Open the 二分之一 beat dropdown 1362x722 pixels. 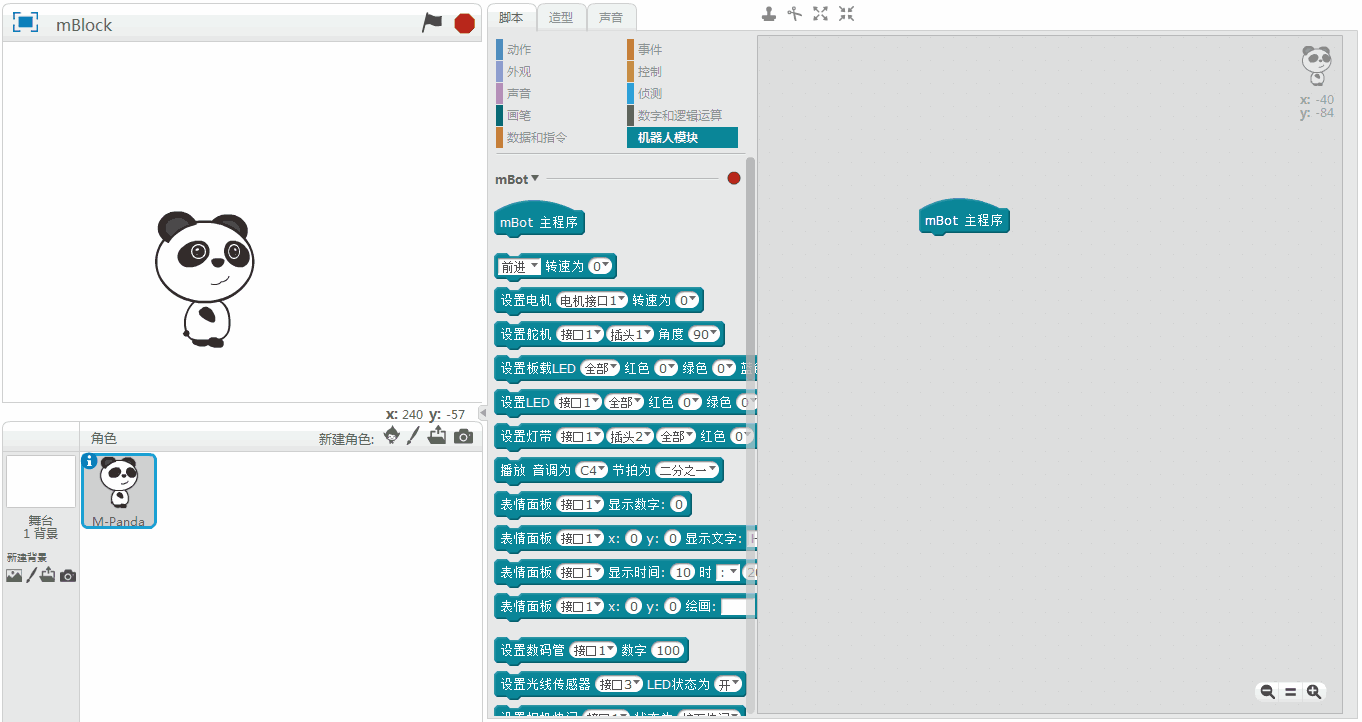(x=685, y=470)
